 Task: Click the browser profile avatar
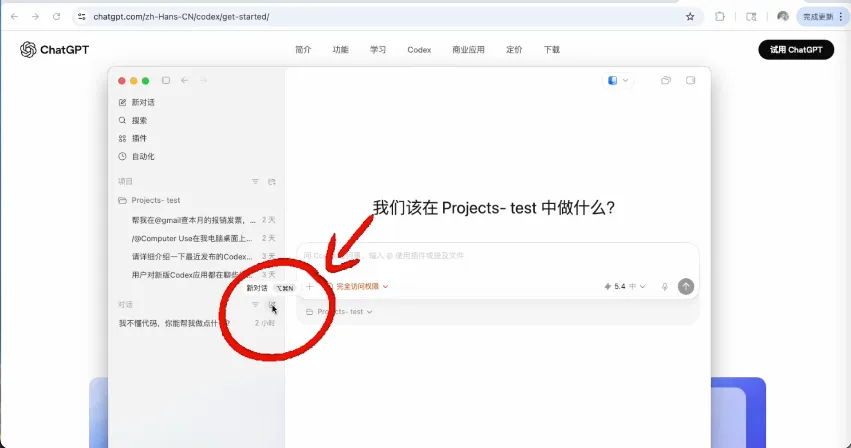pyautogui.click(x=783, y=17)
